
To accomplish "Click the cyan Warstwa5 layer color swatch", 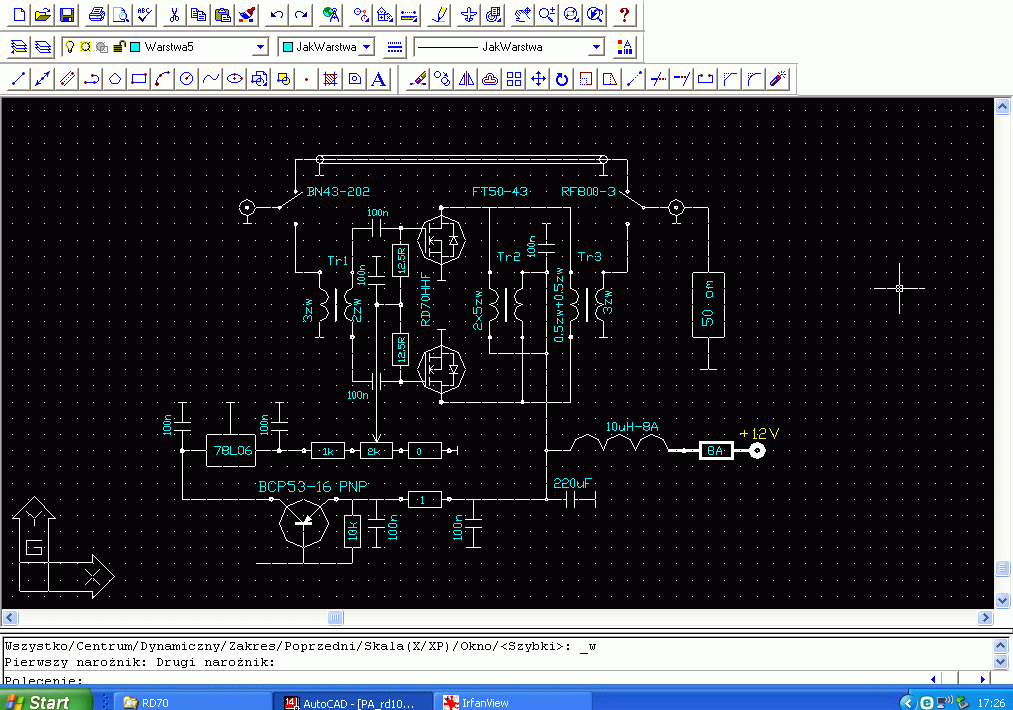I will pos(135,47).
